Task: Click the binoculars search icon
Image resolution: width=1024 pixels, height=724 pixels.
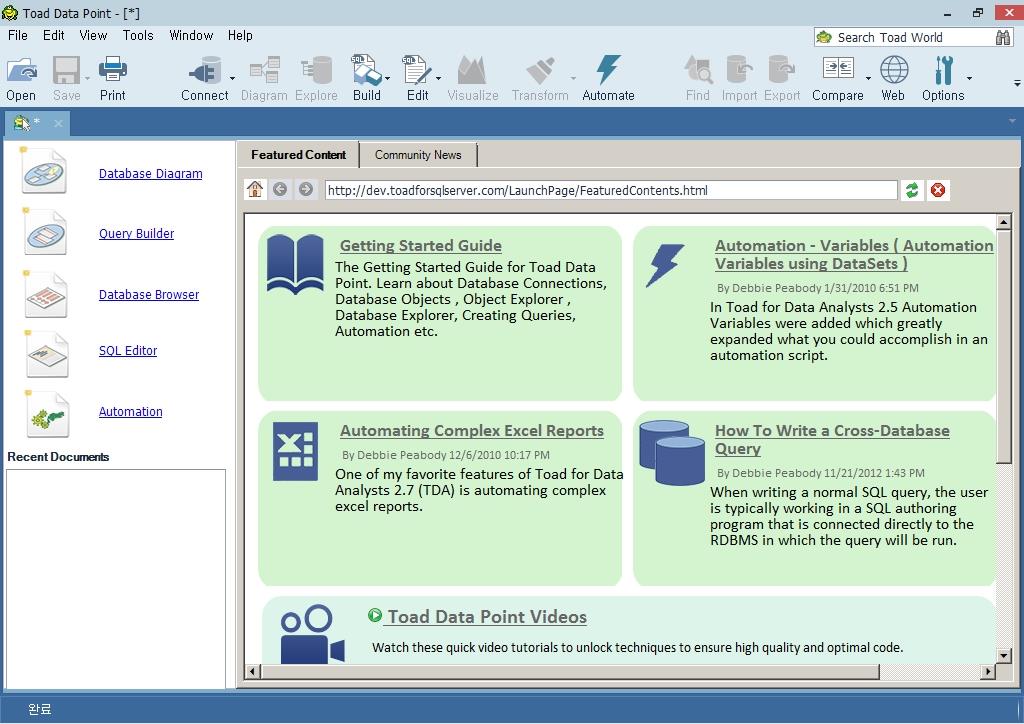Action: 1003,37
